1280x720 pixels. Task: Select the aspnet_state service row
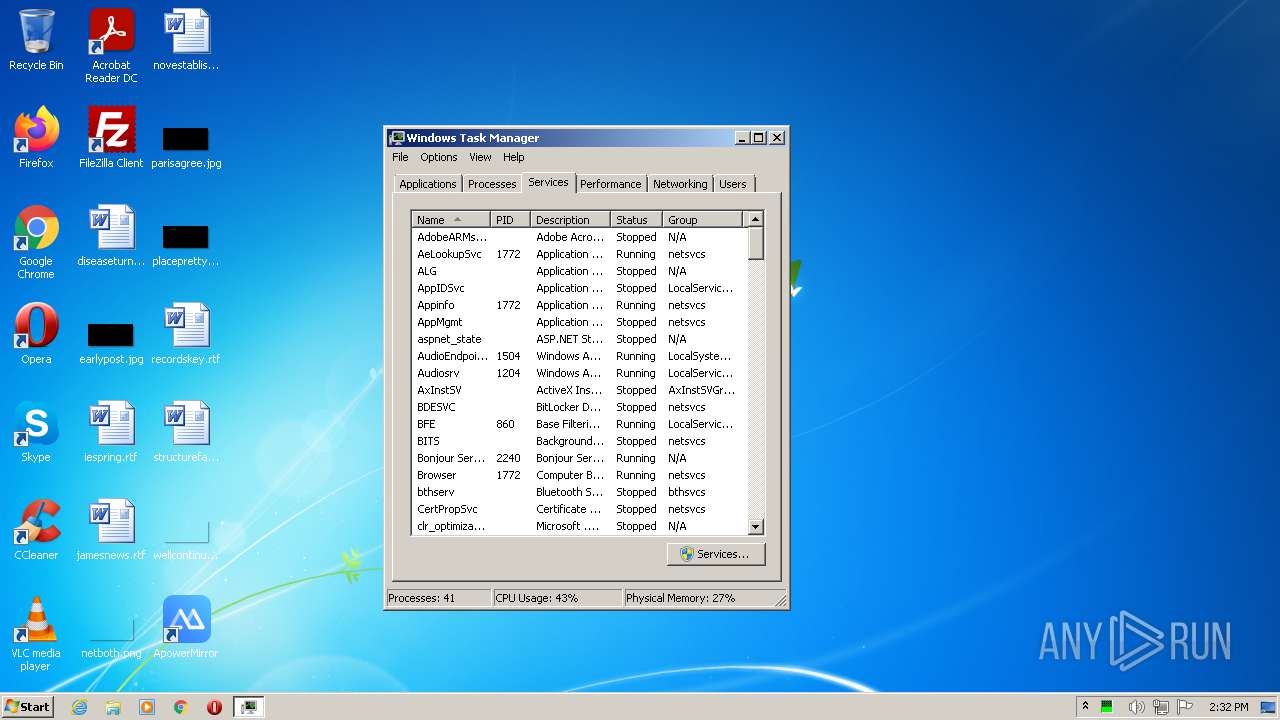click(x=580, y=339)
